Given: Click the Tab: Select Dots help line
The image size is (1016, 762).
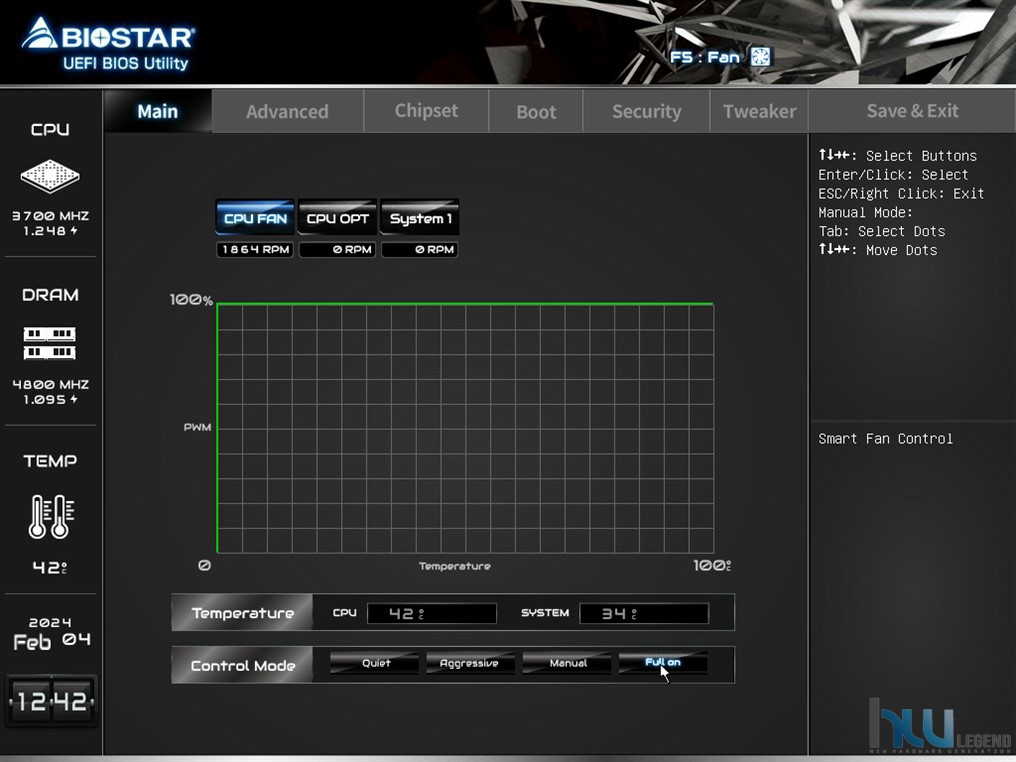Looking at the screenshot, I should pyautogui.click(x=881, y=231).
